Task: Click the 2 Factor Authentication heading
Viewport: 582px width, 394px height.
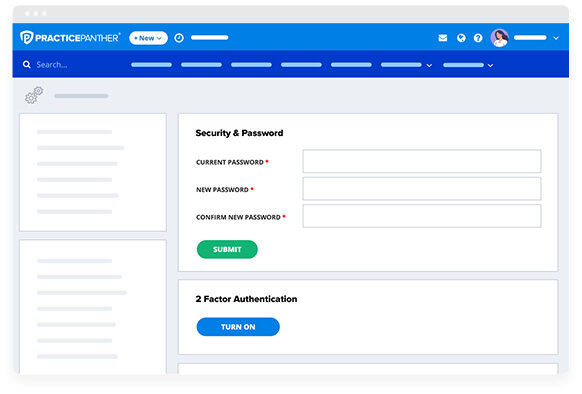Action: point(246,299)
